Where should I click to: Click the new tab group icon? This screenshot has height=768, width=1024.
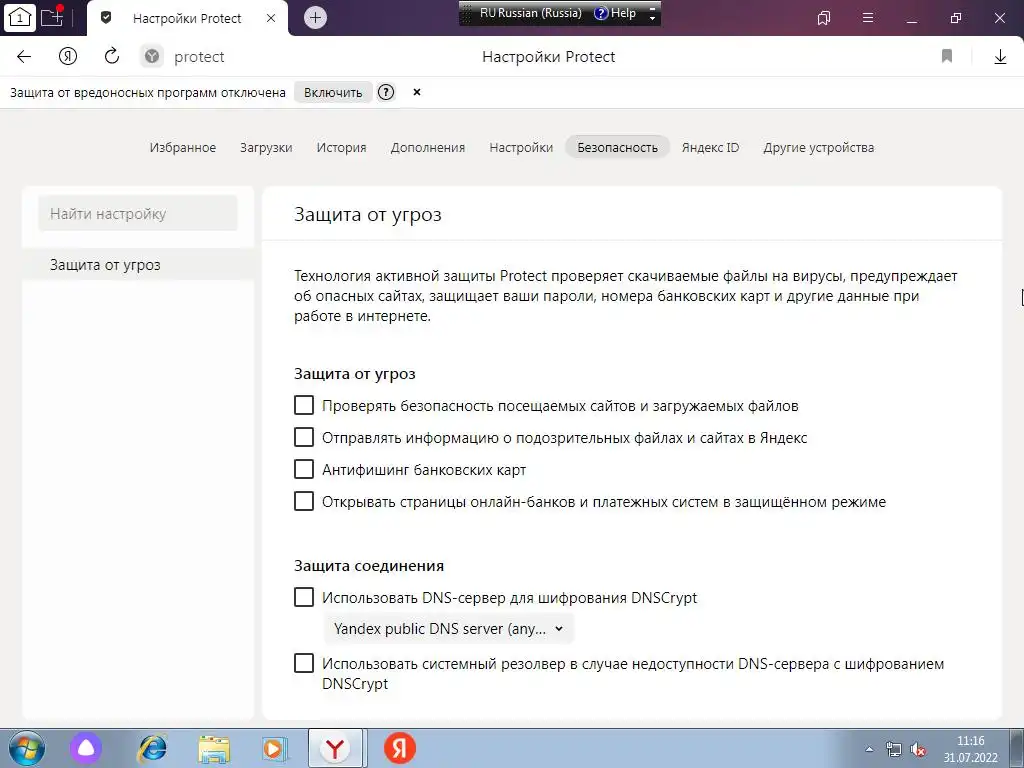(x=52, y=16)
